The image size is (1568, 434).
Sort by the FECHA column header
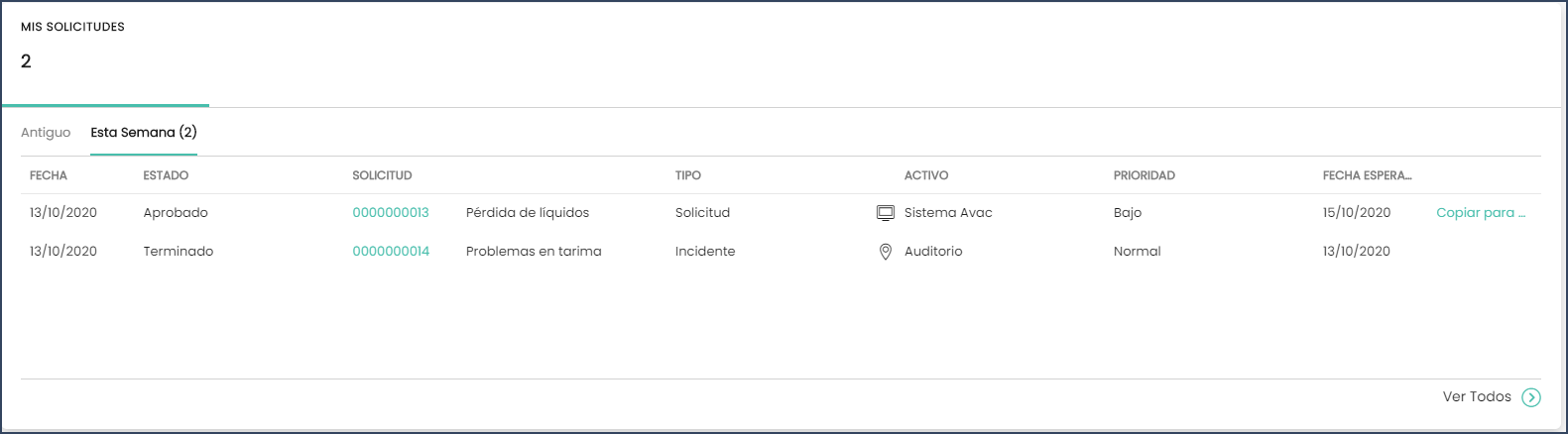pyautogui.click(x=49, y=175)
